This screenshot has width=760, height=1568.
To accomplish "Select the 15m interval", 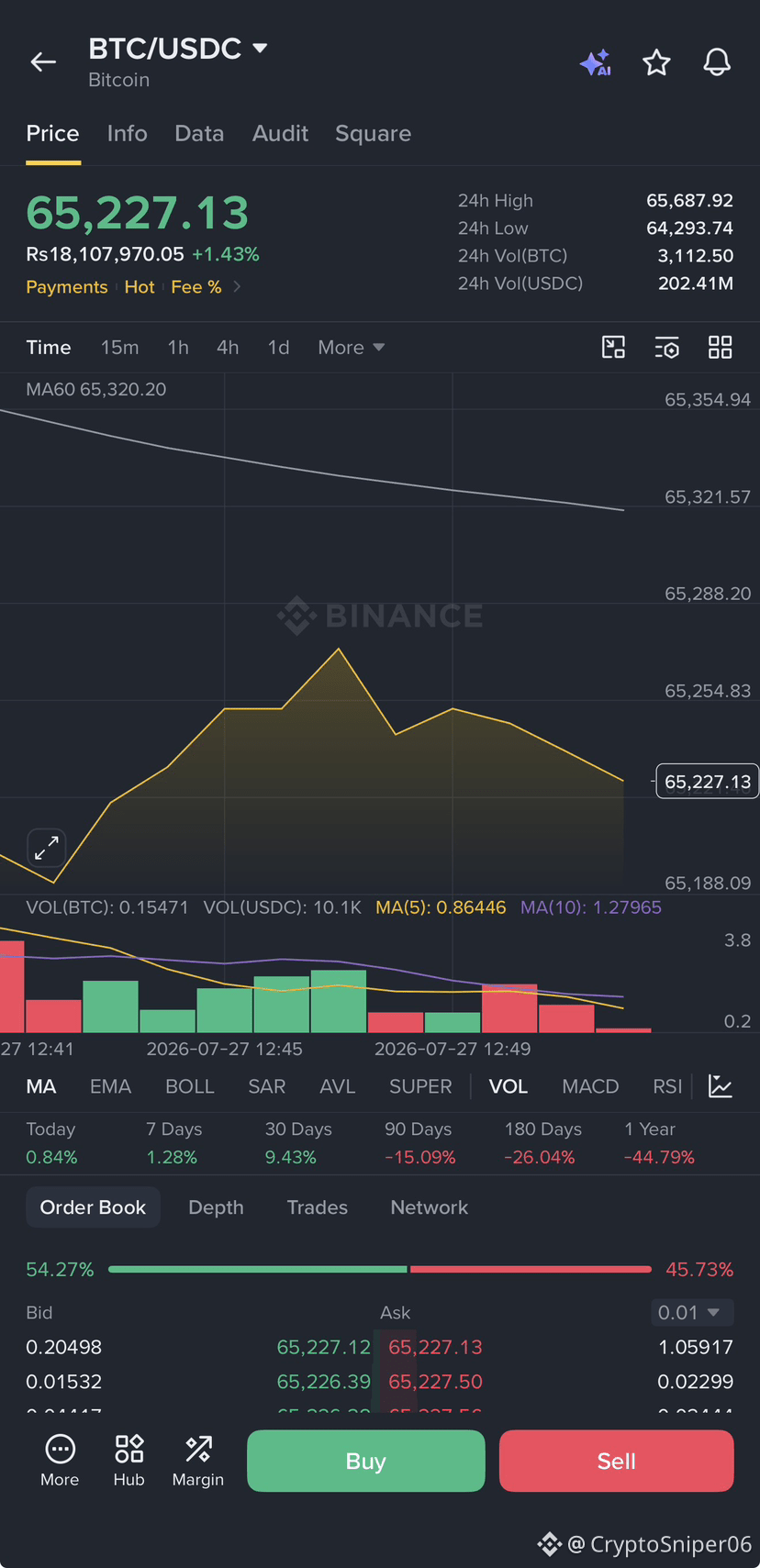I will click(x=120, y=348).
